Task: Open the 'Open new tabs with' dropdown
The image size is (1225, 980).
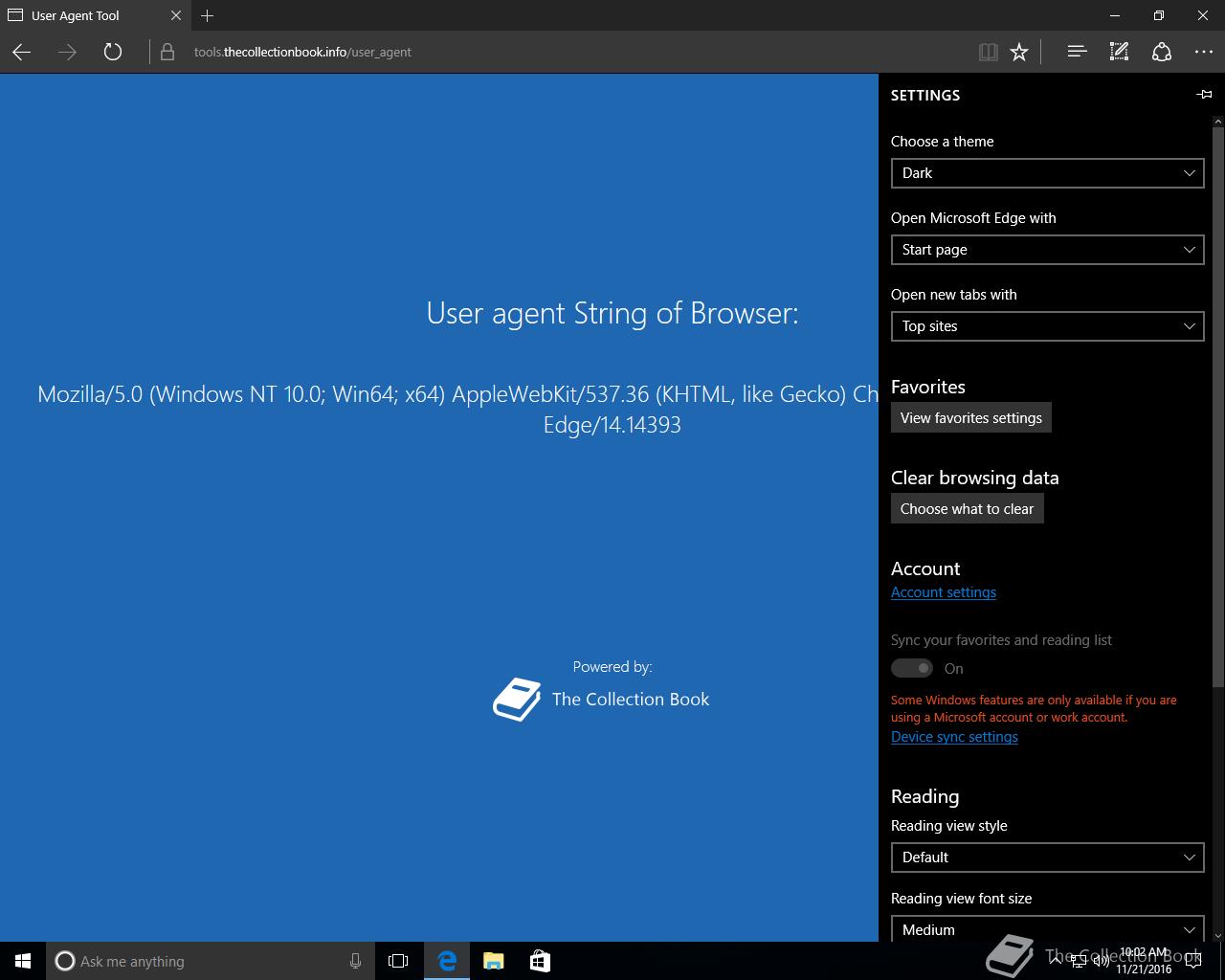Action: 1047,326
